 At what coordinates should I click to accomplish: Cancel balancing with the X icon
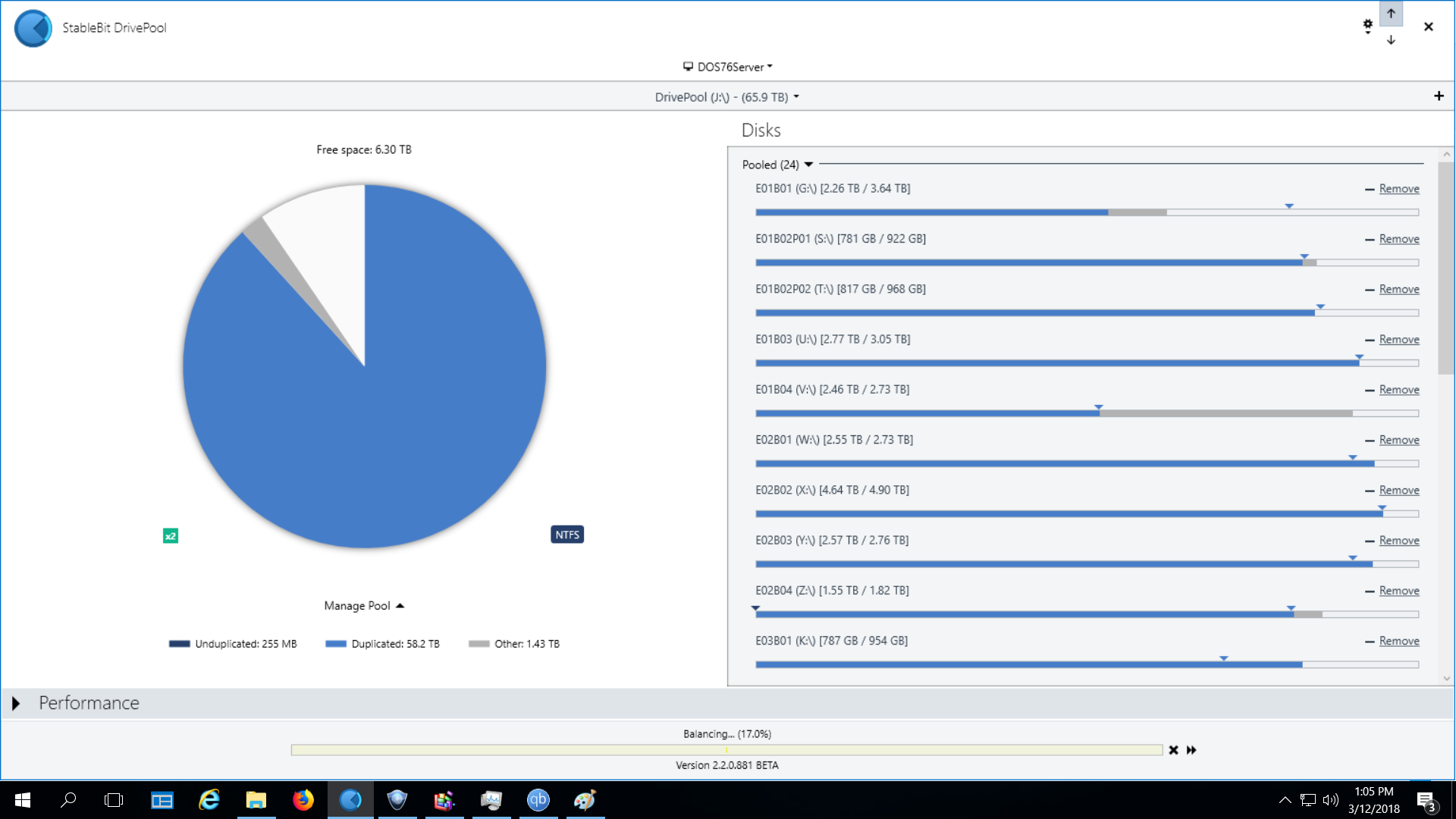[1173, 750]
